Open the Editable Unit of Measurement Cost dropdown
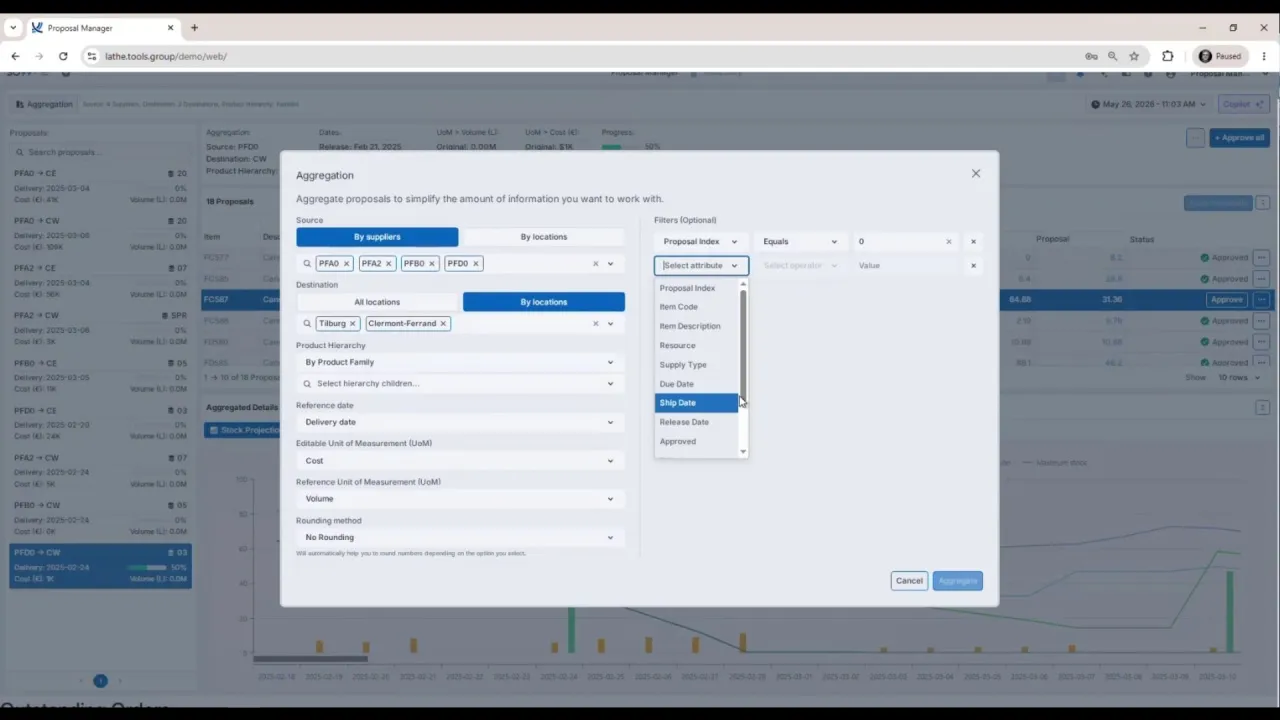 click(x=460, y=461)
